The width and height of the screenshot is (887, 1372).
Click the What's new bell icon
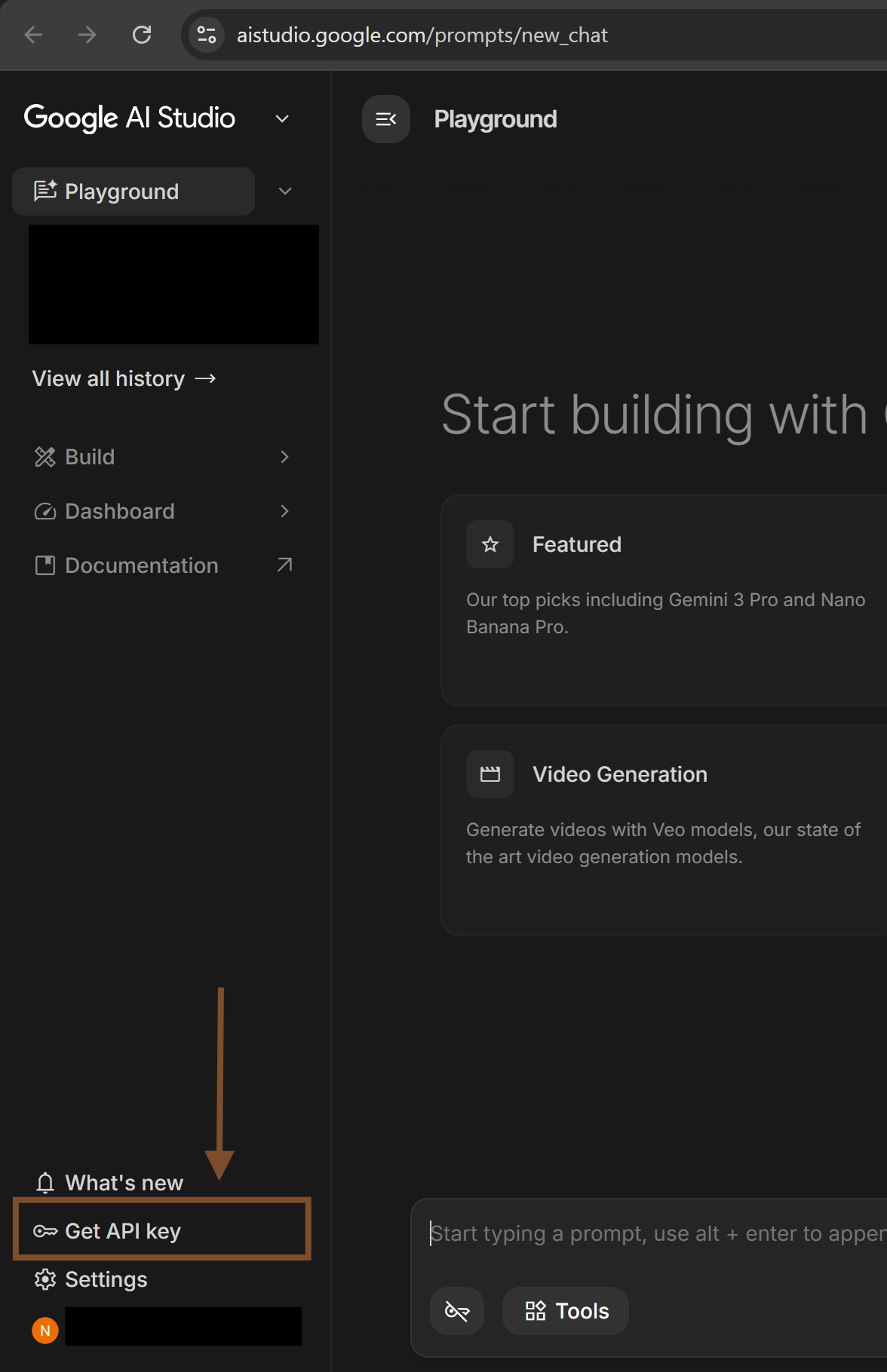click(45, 1183)
